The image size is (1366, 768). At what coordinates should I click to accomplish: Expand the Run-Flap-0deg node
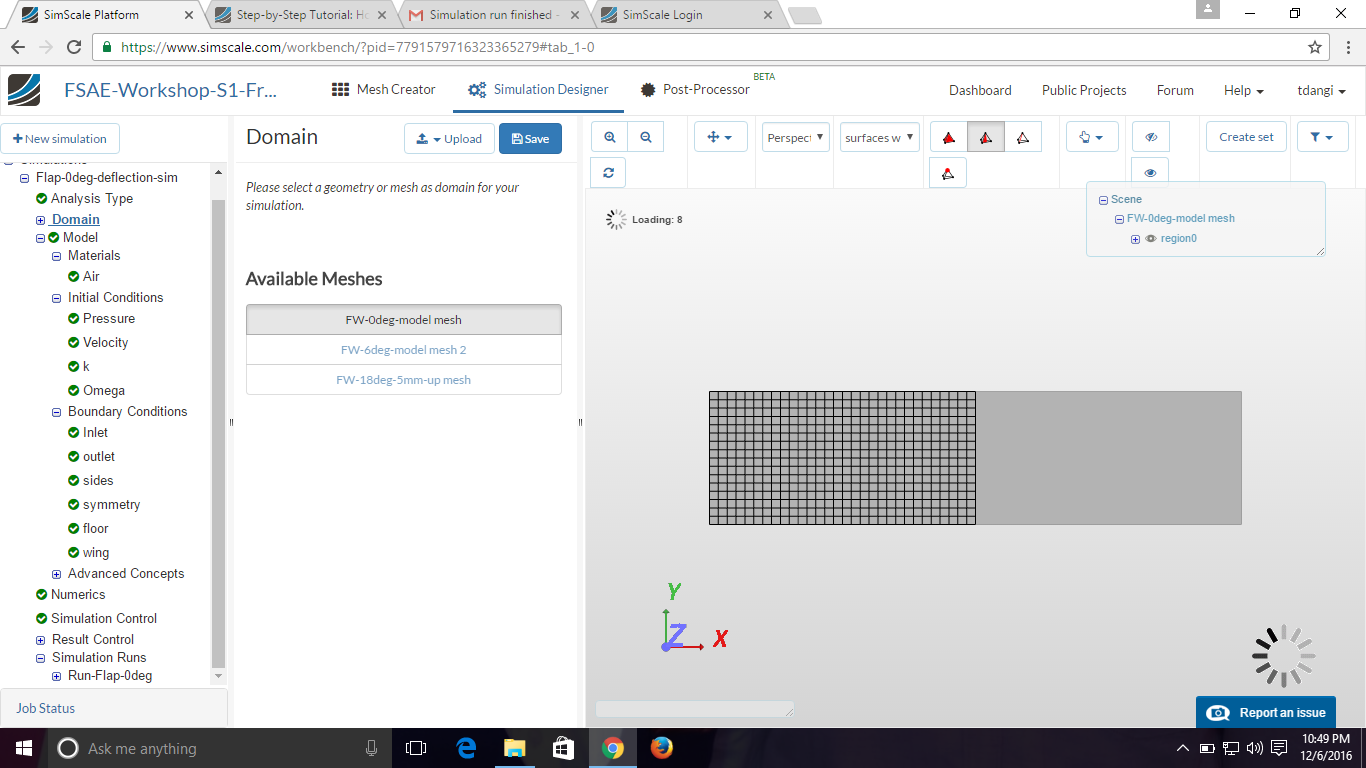coord(57,677)
